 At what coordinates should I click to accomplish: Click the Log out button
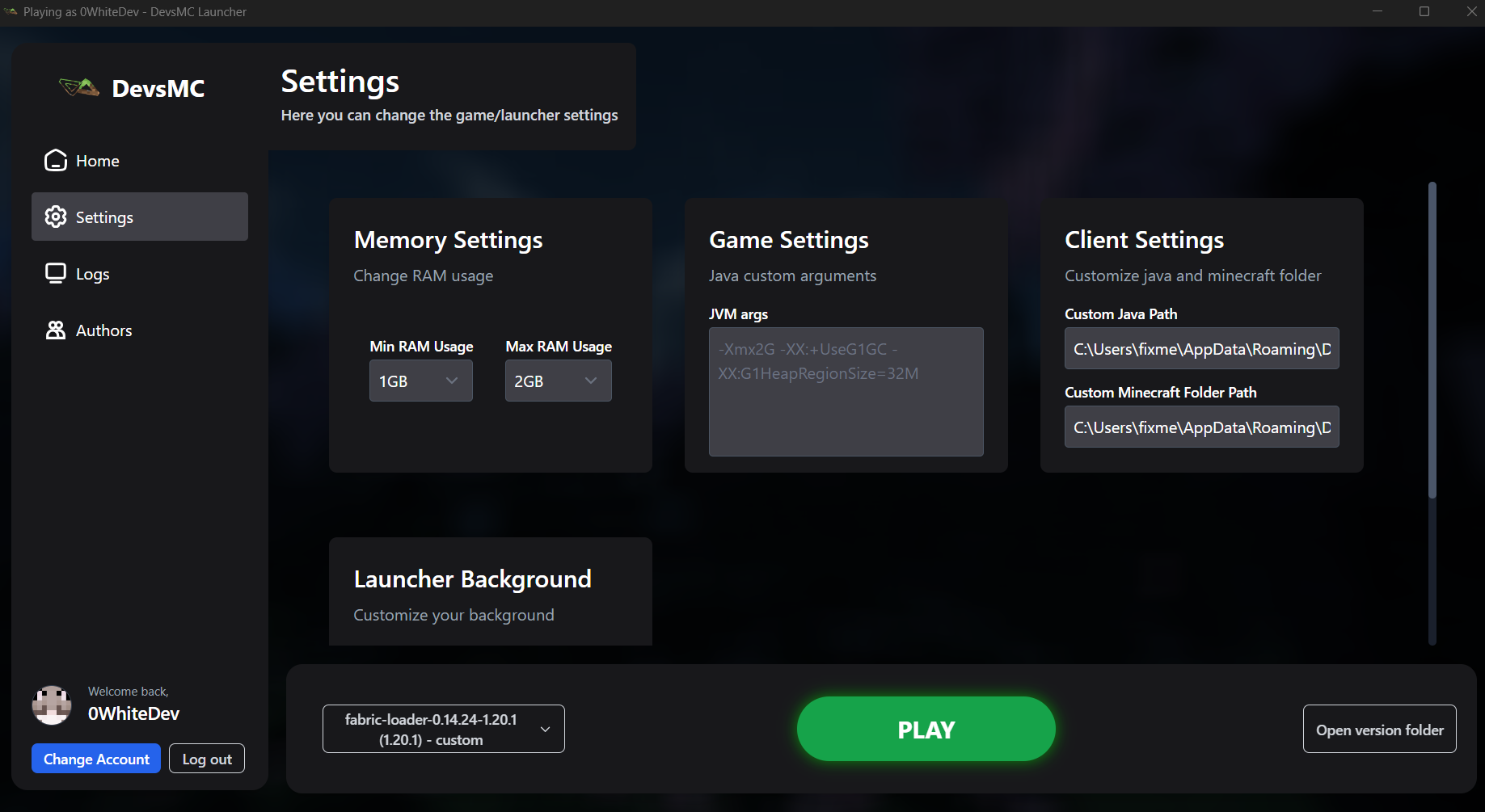207,759
